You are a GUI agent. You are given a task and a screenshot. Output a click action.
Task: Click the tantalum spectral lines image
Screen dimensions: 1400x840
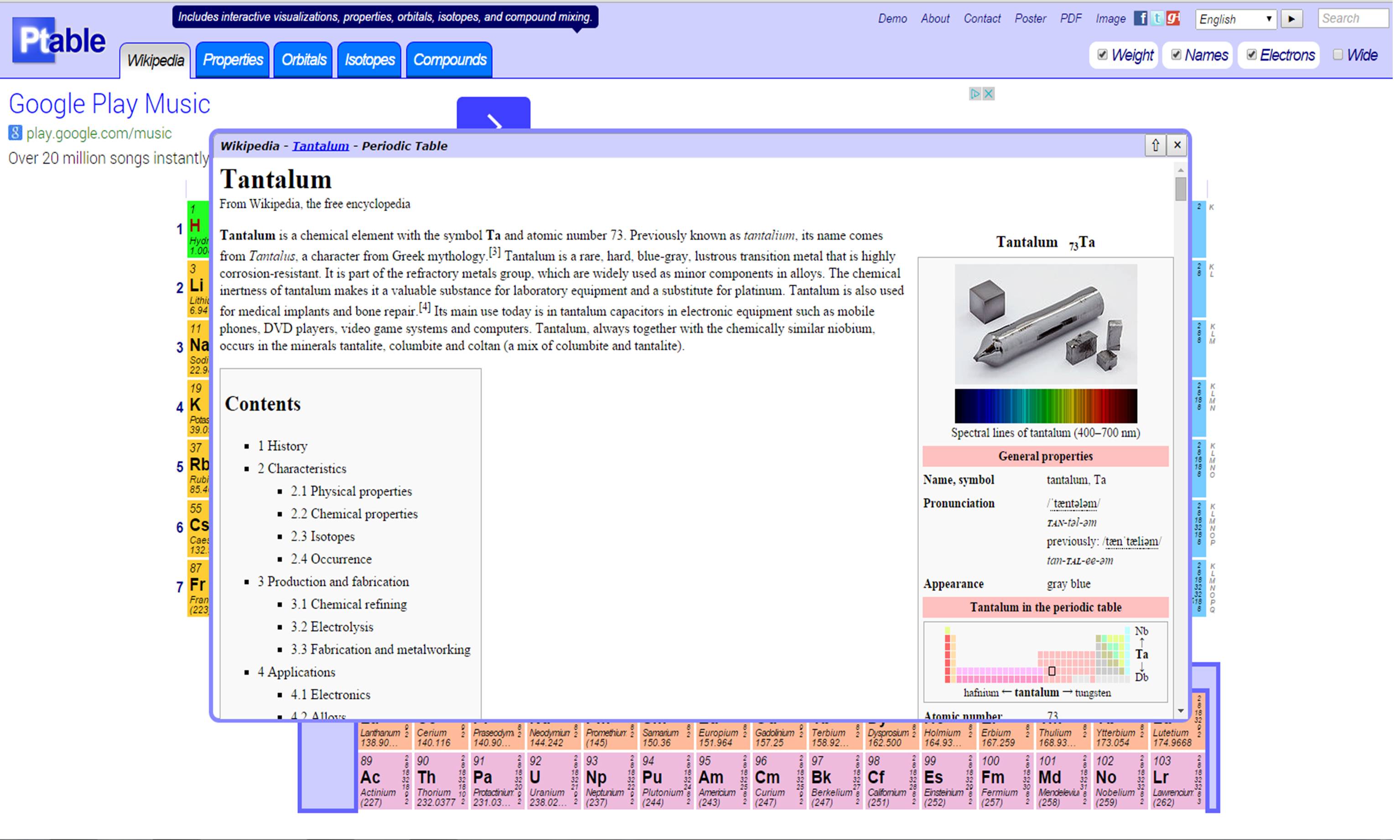1046,406
